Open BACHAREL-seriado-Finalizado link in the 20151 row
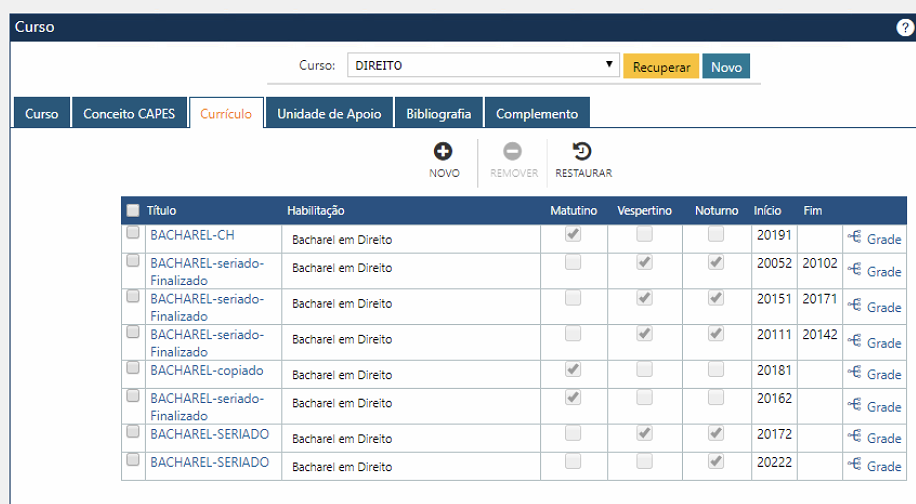Image resolution: width=916 pixels, height=504 pixels. coord(207,307)
